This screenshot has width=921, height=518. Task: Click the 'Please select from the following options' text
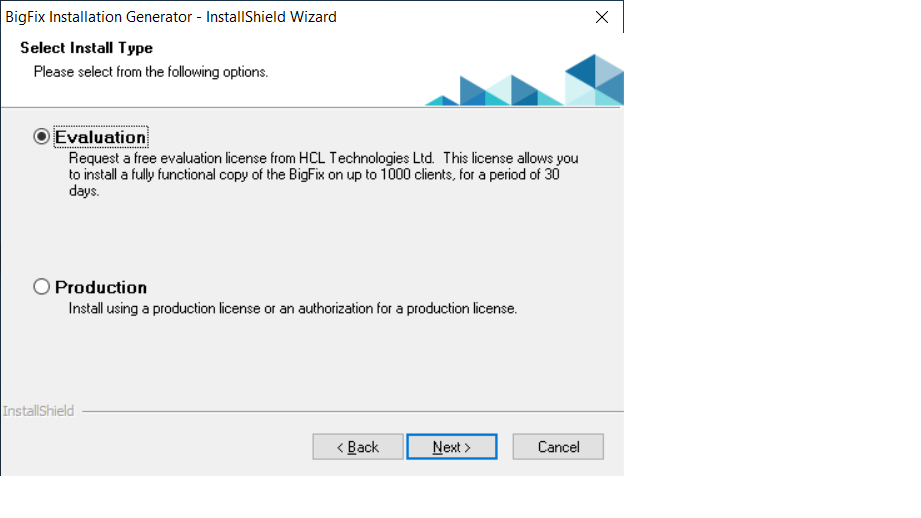click(151, 72)
